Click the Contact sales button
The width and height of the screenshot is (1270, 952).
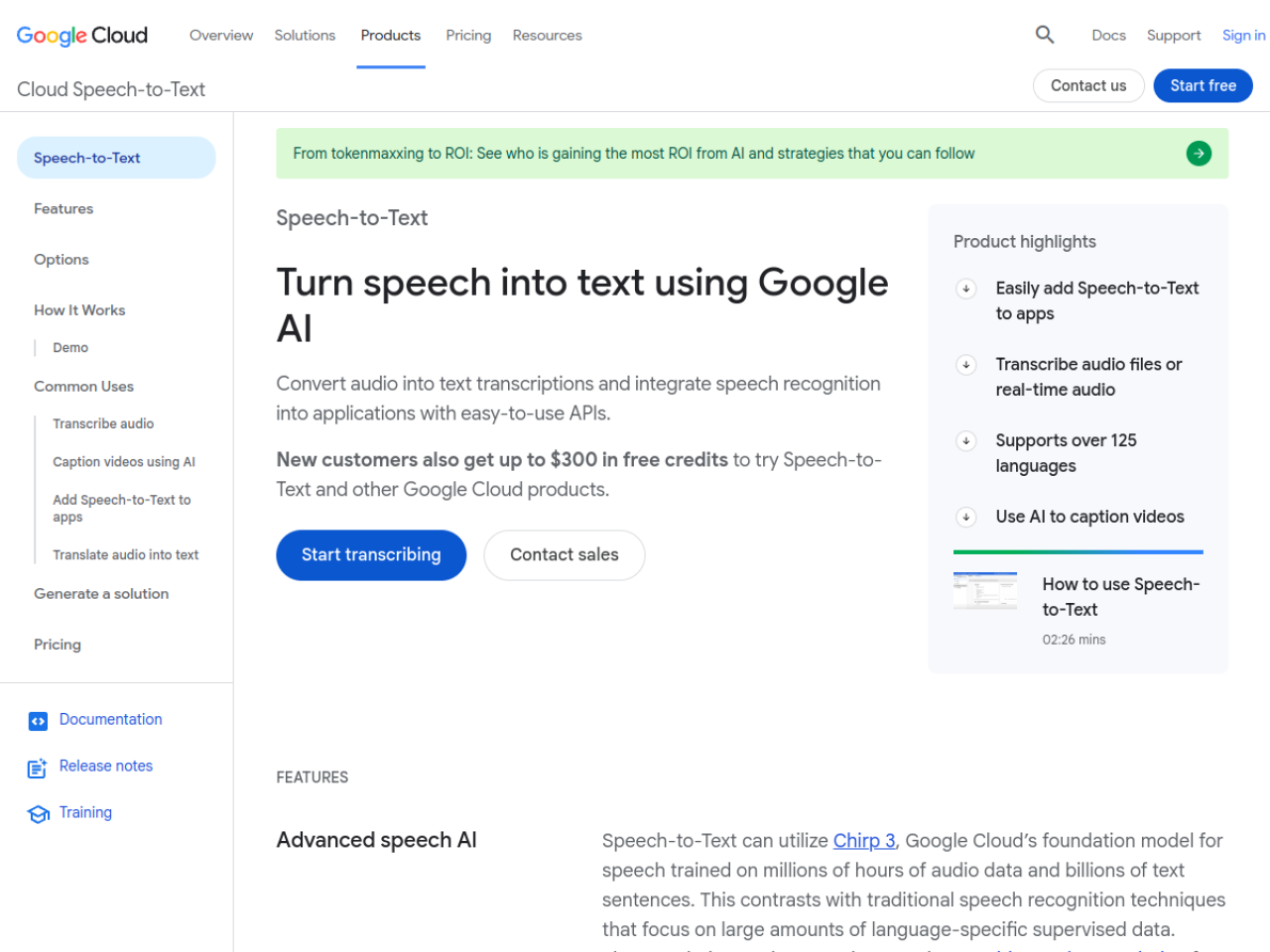pyautogui.click(x=565, y=555)
